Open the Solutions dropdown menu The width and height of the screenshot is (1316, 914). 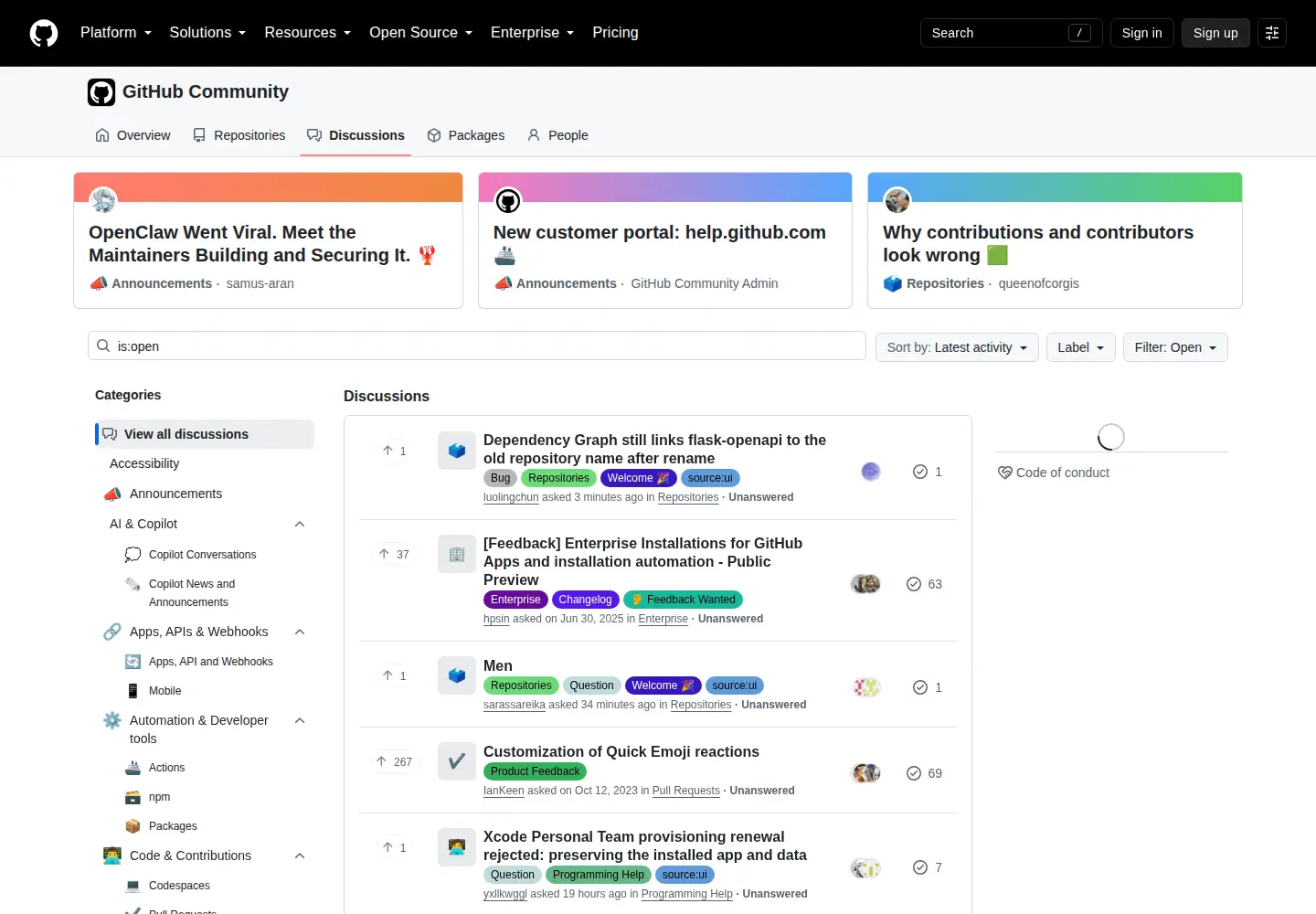click(207, 33)
